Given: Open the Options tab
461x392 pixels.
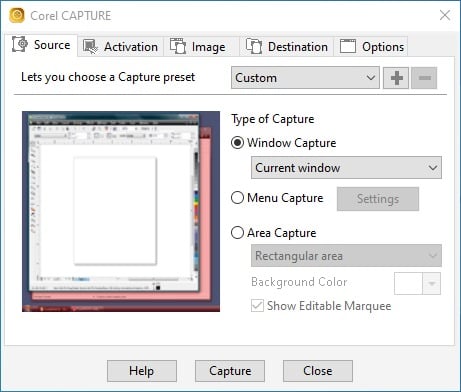Looking at the screenshot, I should (371, 47).
